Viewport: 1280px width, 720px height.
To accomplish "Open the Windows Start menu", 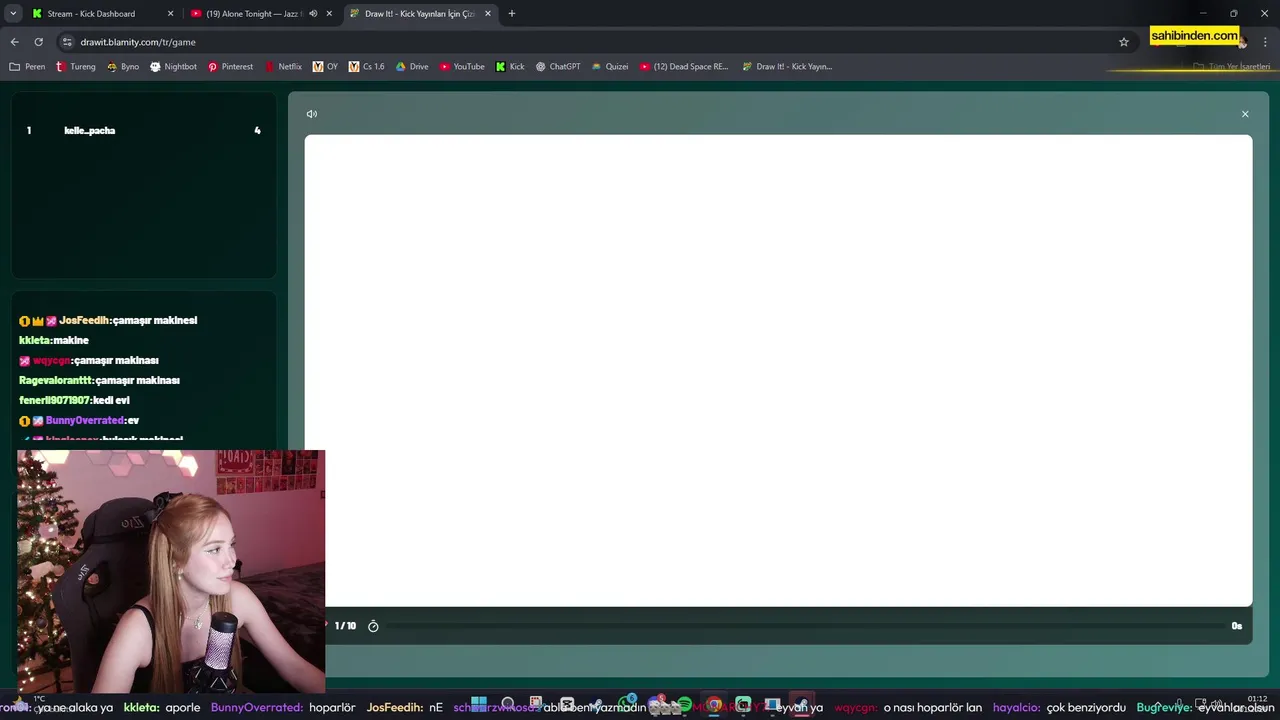I will (x=479, y=704).
